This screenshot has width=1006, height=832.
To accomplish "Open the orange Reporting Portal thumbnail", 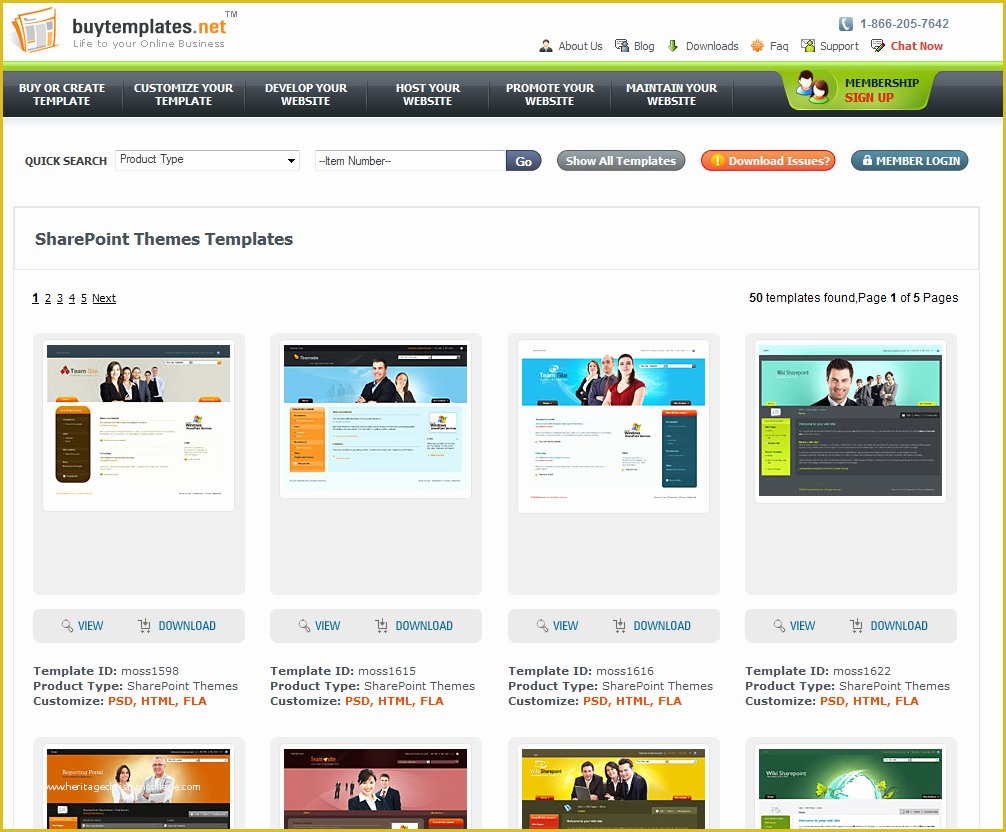I will (x=139, y=788).
